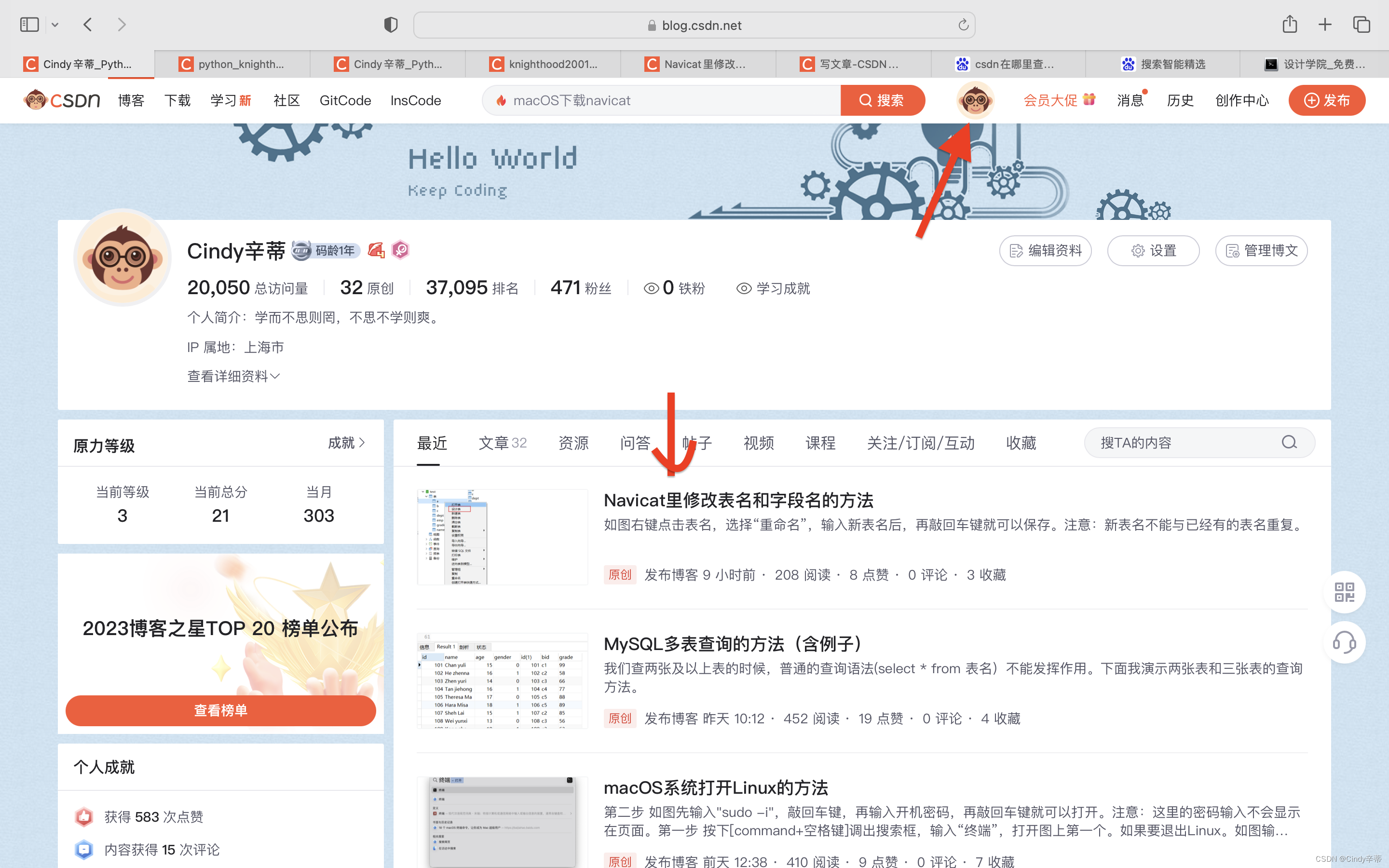Open the tab overview icon
Viewport: 1389px width, 868px height.
click(1362, 25)
